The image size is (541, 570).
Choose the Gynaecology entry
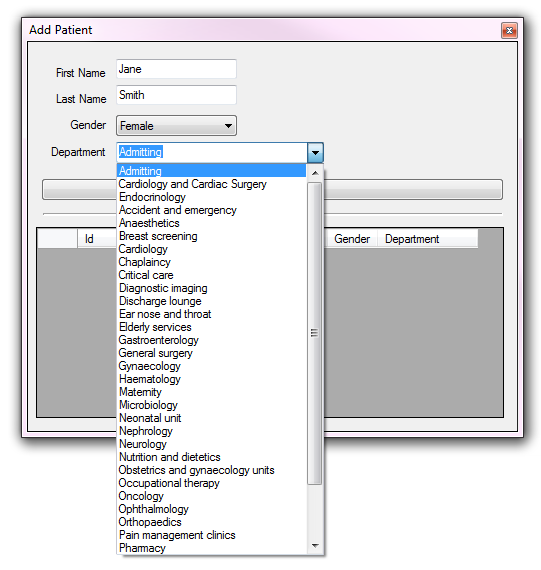(x=211, y=366)
